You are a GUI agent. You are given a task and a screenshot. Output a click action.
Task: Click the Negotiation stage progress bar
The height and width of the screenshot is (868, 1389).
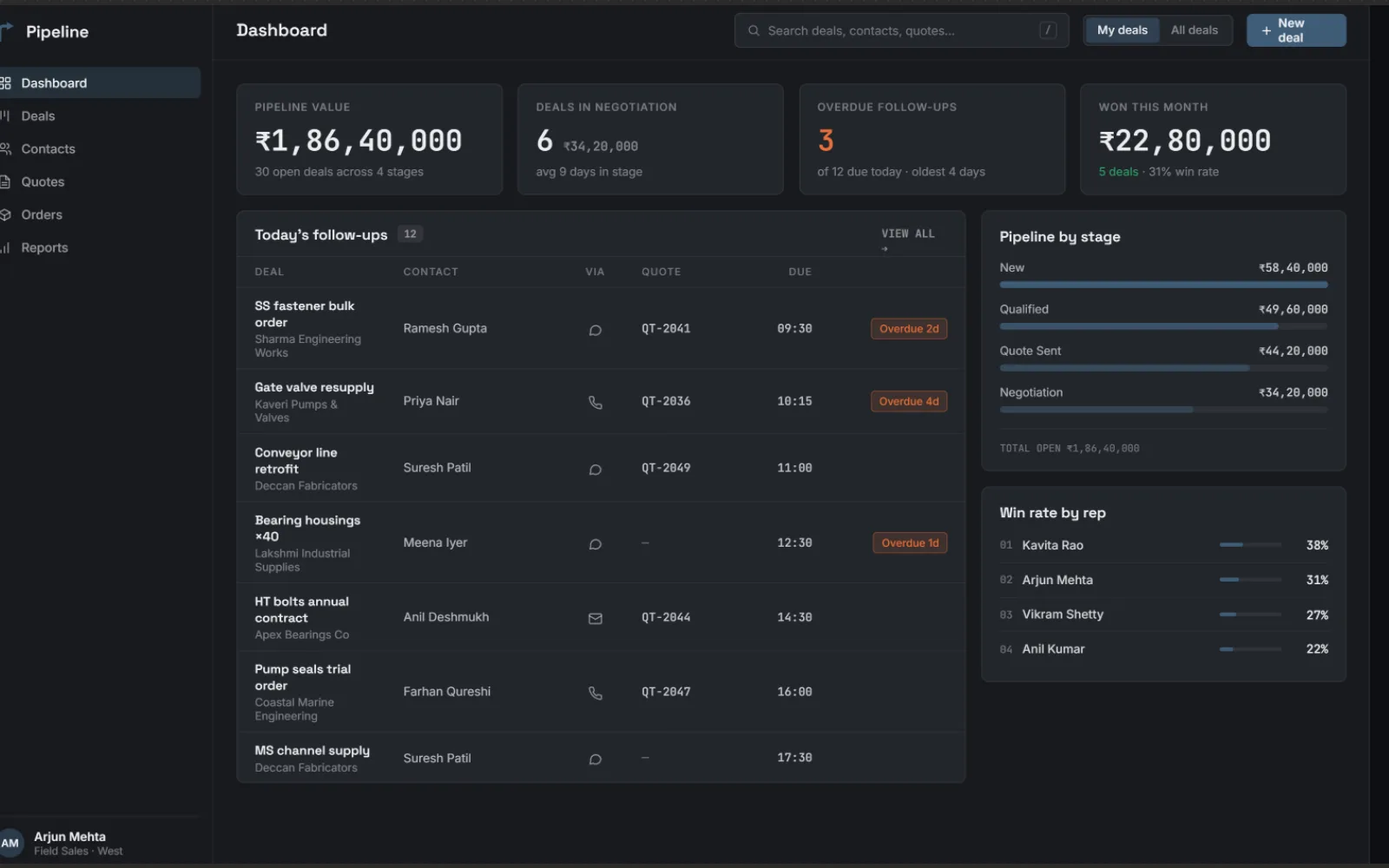pos(1163,410)
